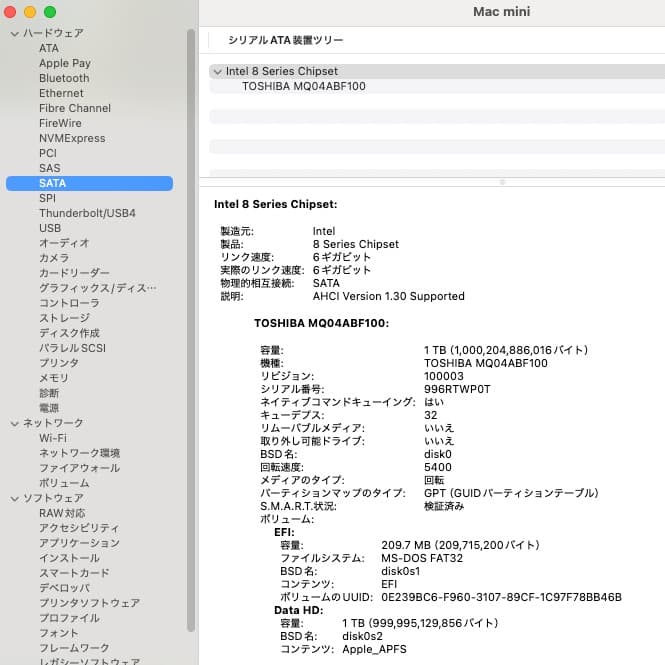Select プリンタ in the sidebar
665x665 pixels.
pos(59,363)
